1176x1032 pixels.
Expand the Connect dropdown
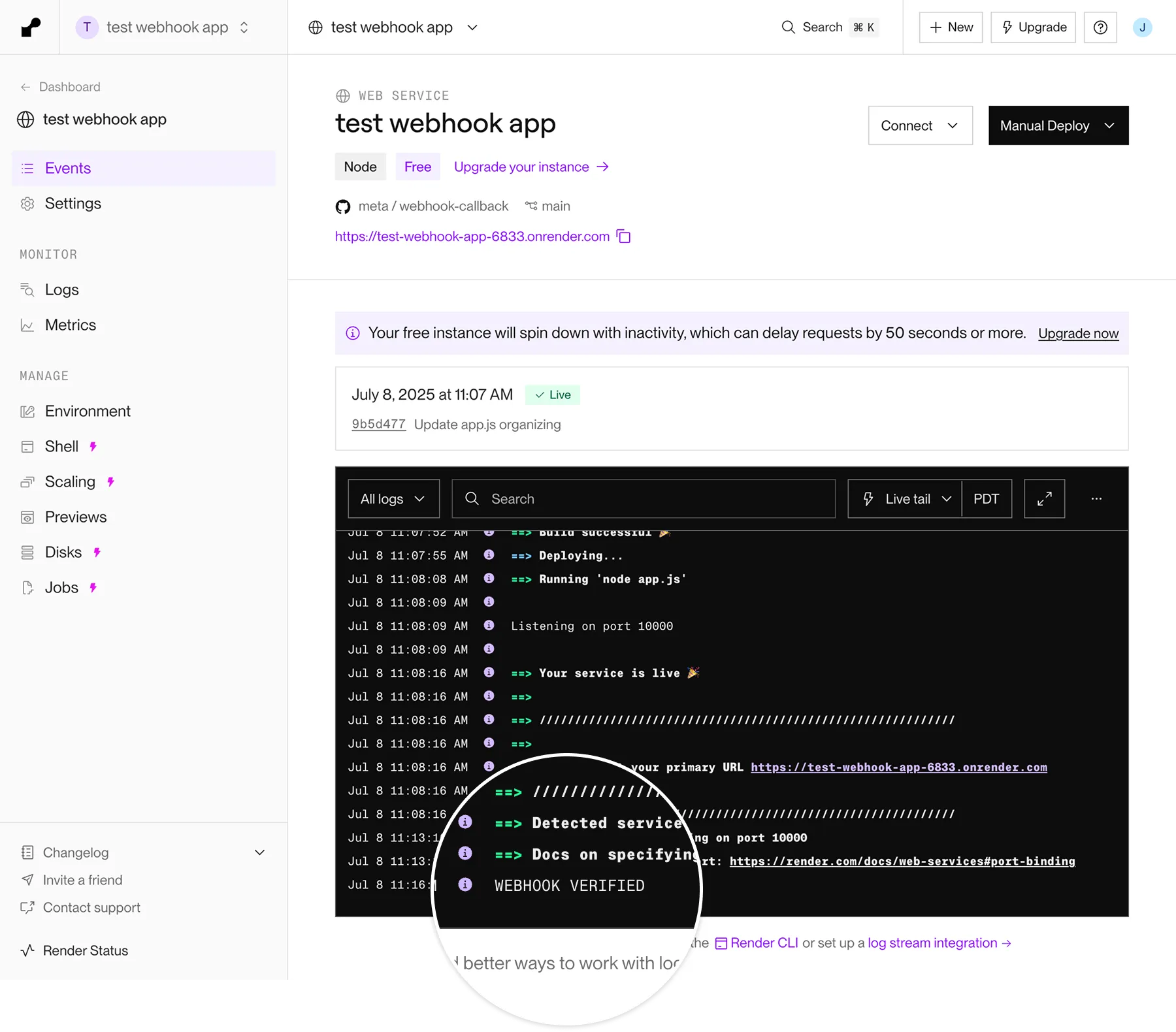(920, 125)
